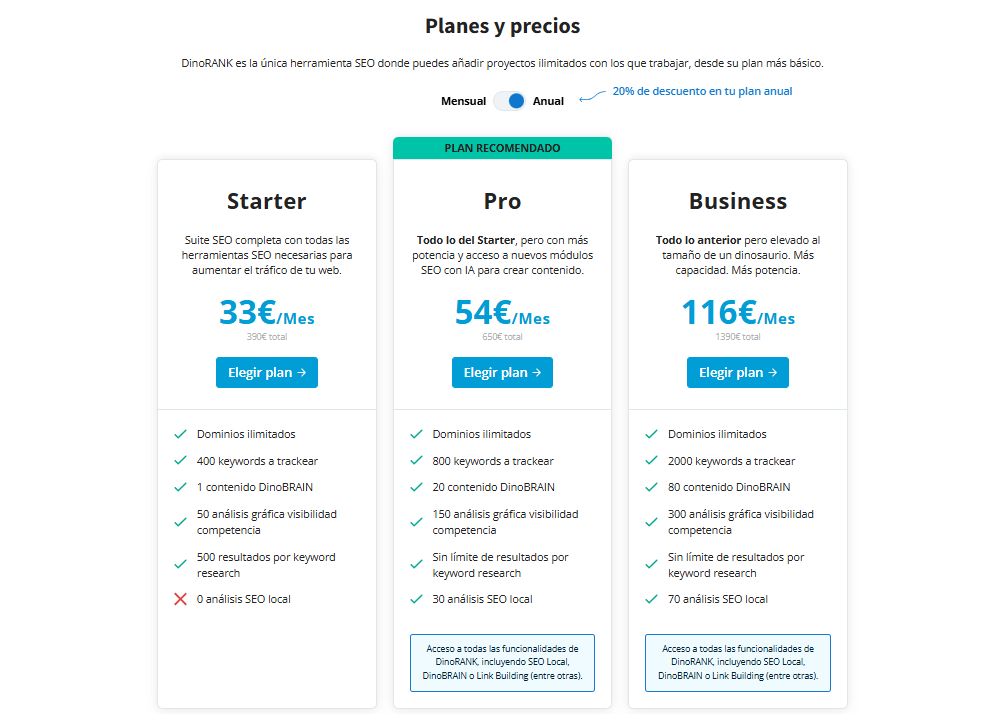The height and width of the screenshot is (714, 983).
Task: Click the Pro plan title
Action: click(x=502, y=201)
